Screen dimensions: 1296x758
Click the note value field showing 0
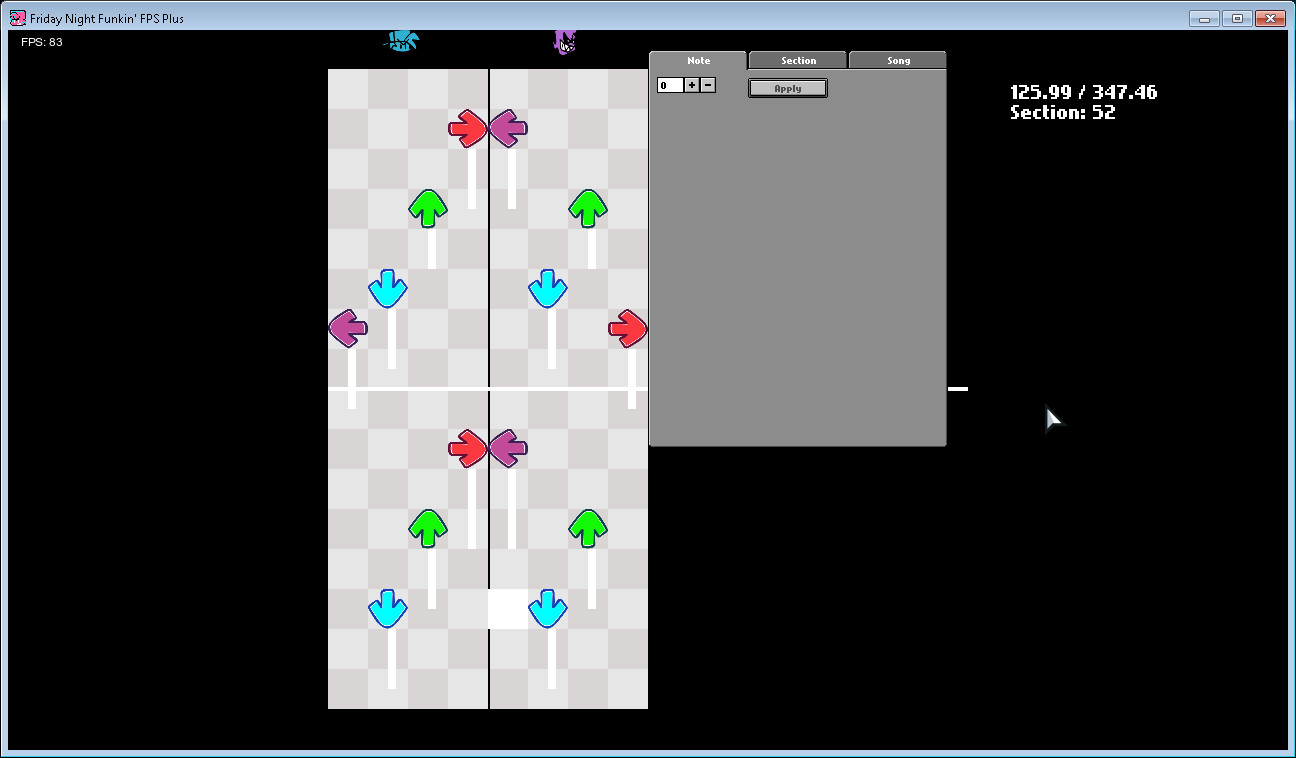click(x=670, y=86)
